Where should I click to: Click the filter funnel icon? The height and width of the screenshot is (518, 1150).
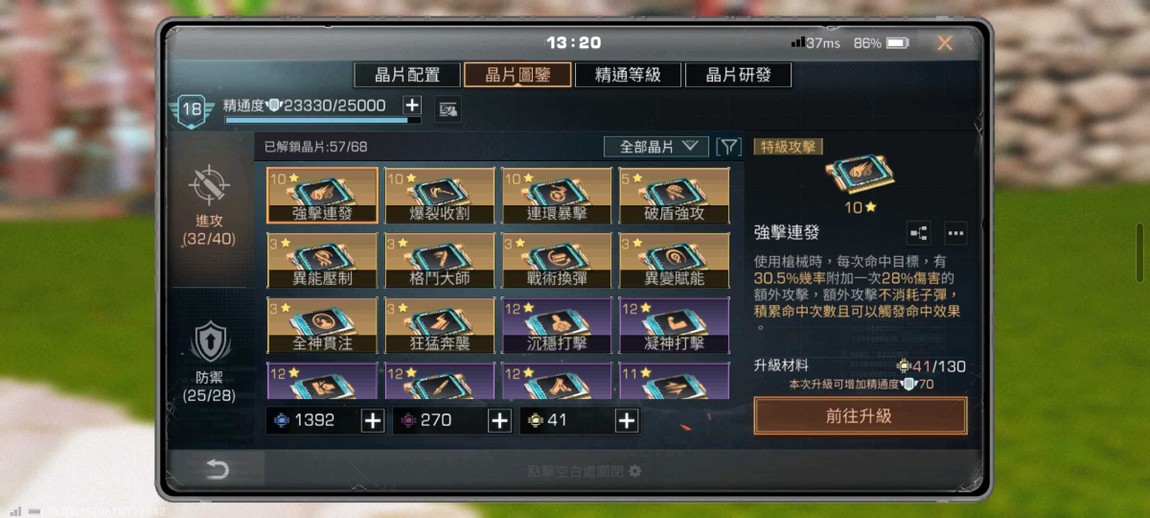728,147
